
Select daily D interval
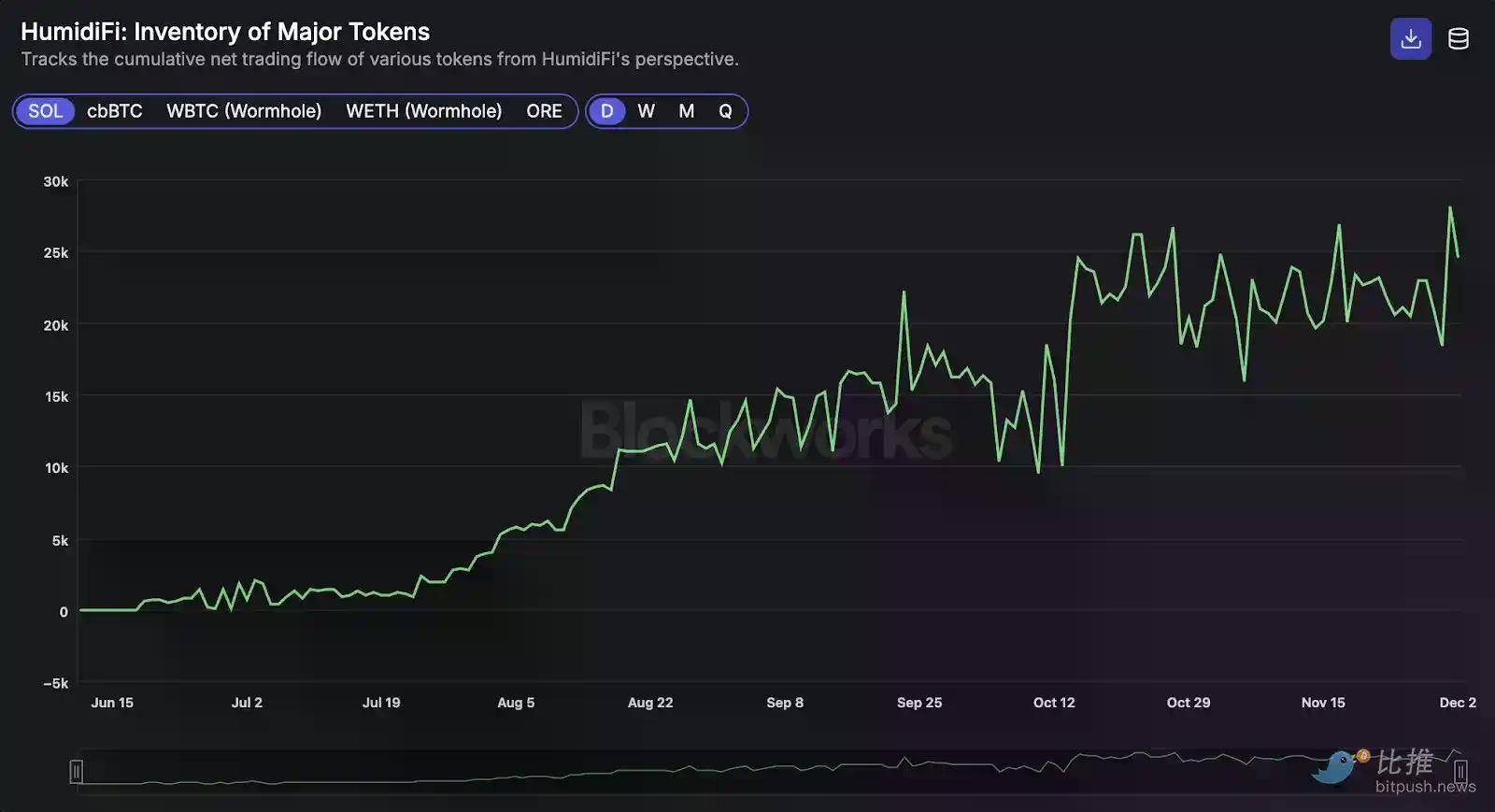click(x=607, y=111)
